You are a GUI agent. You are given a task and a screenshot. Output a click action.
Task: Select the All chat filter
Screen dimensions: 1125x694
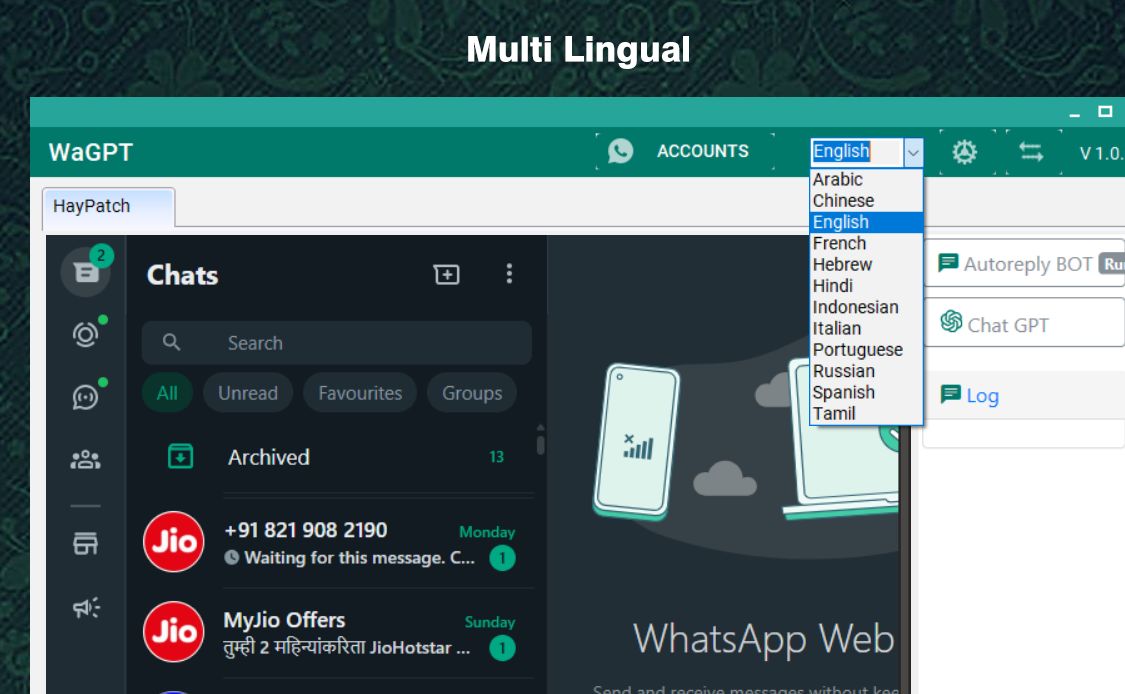167,393
